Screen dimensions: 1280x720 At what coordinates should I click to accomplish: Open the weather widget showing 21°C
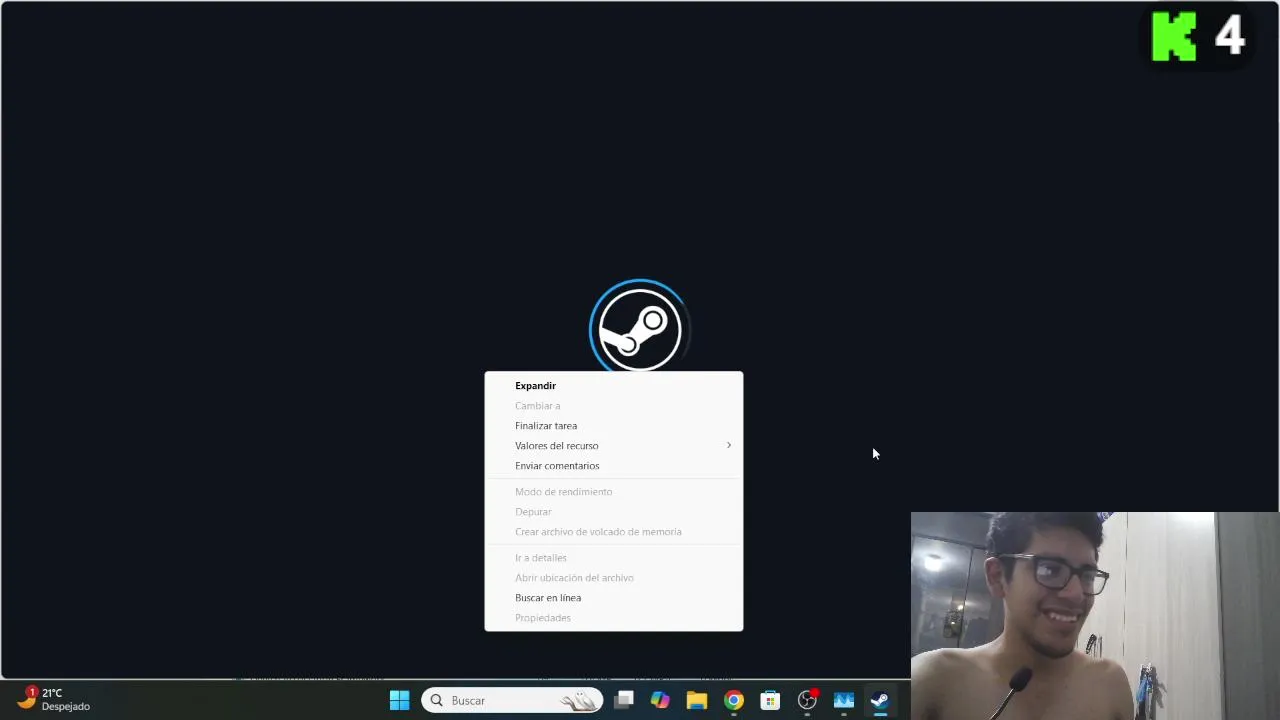pos(55,699)
